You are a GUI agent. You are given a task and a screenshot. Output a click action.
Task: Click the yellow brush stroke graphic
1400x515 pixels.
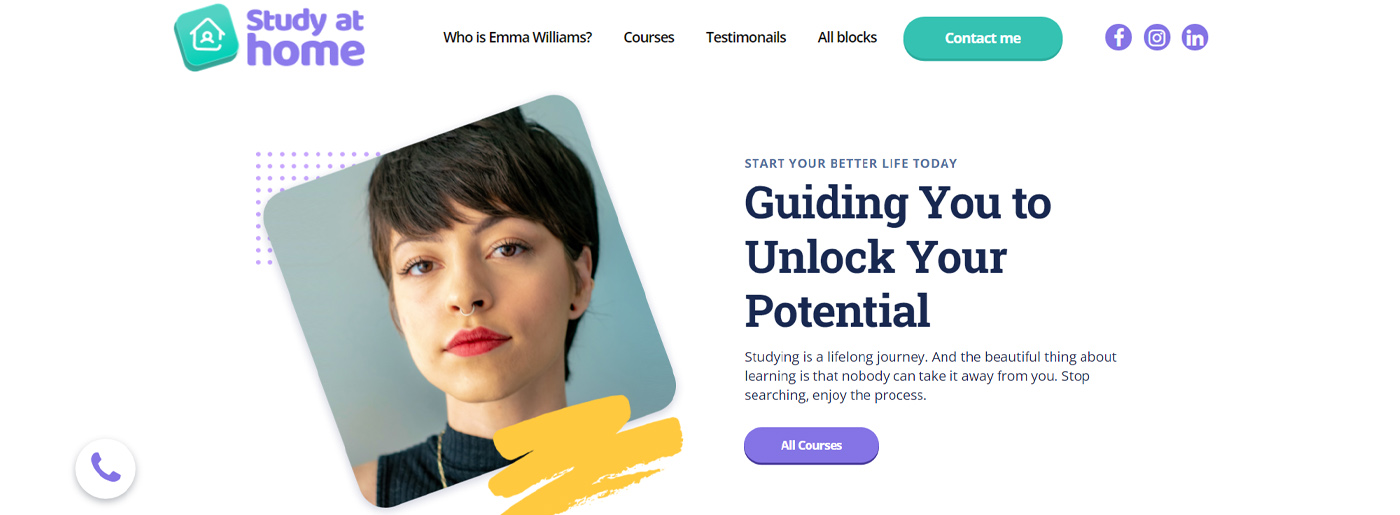[x=587, y=454]
